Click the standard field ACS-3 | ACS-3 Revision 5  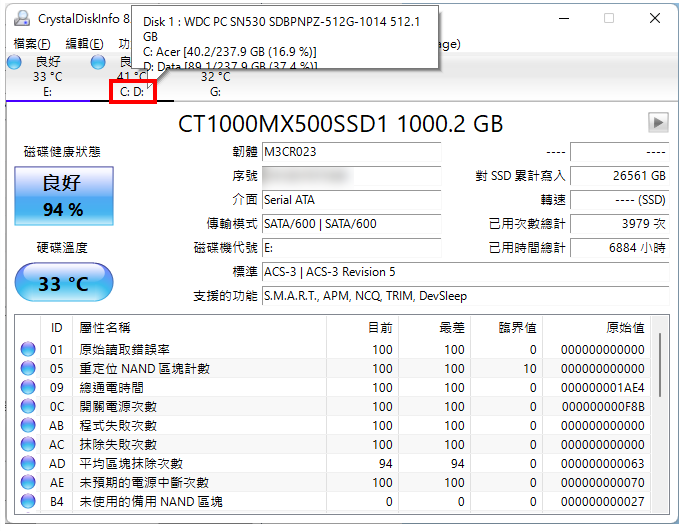[x=466, y=272]
